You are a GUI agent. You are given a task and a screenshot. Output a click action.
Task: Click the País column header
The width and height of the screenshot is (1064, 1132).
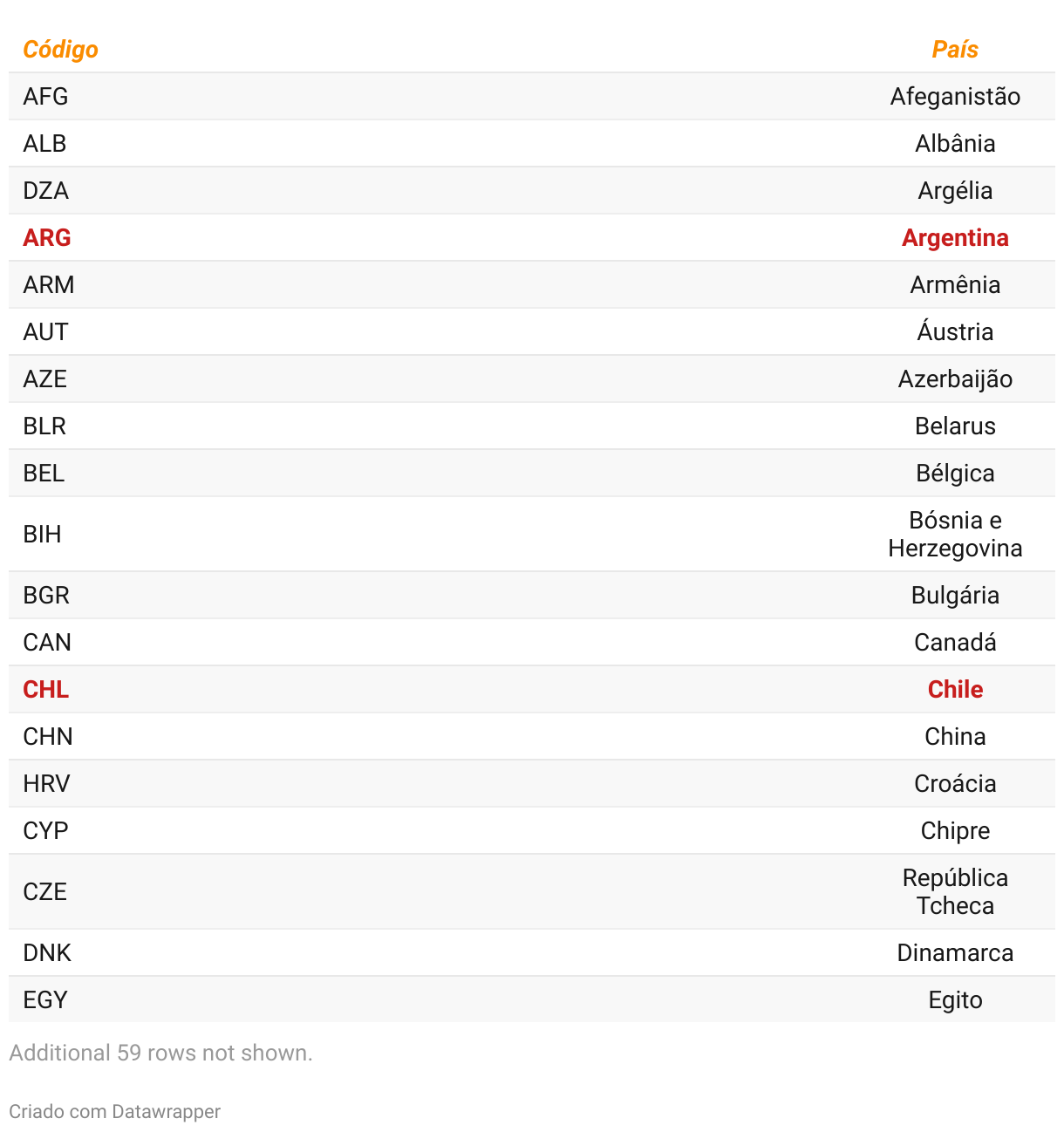pos(955,50)
